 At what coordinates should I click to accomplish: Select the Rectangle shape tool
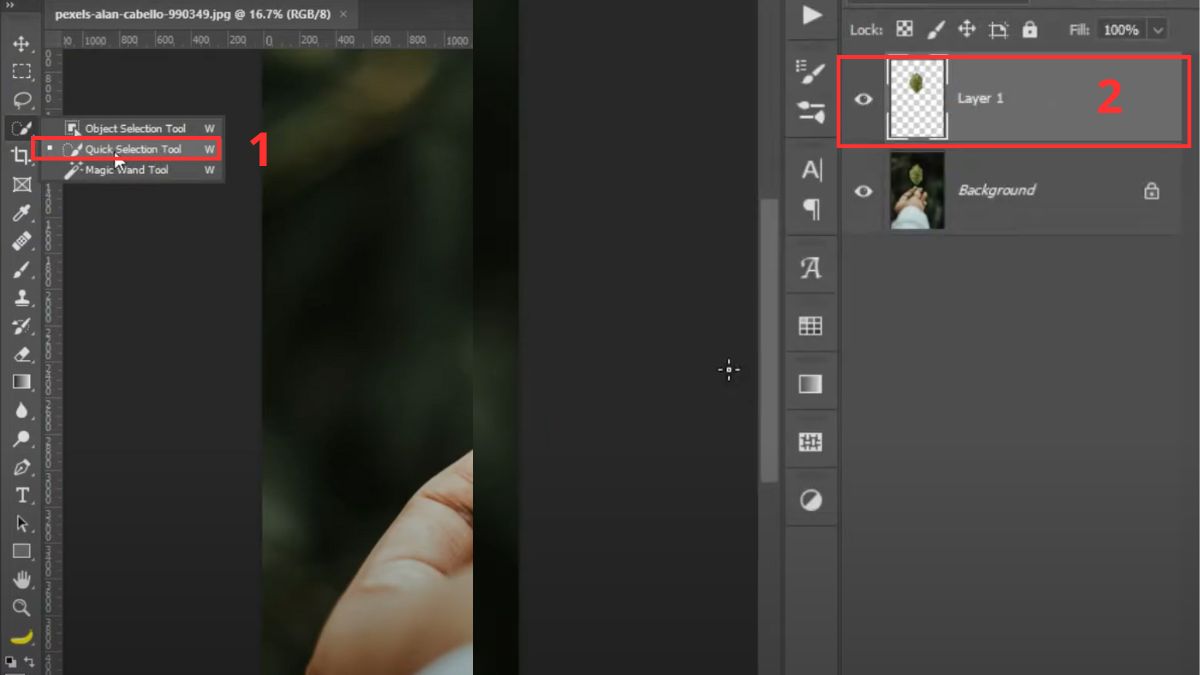(x=21, y=551)
